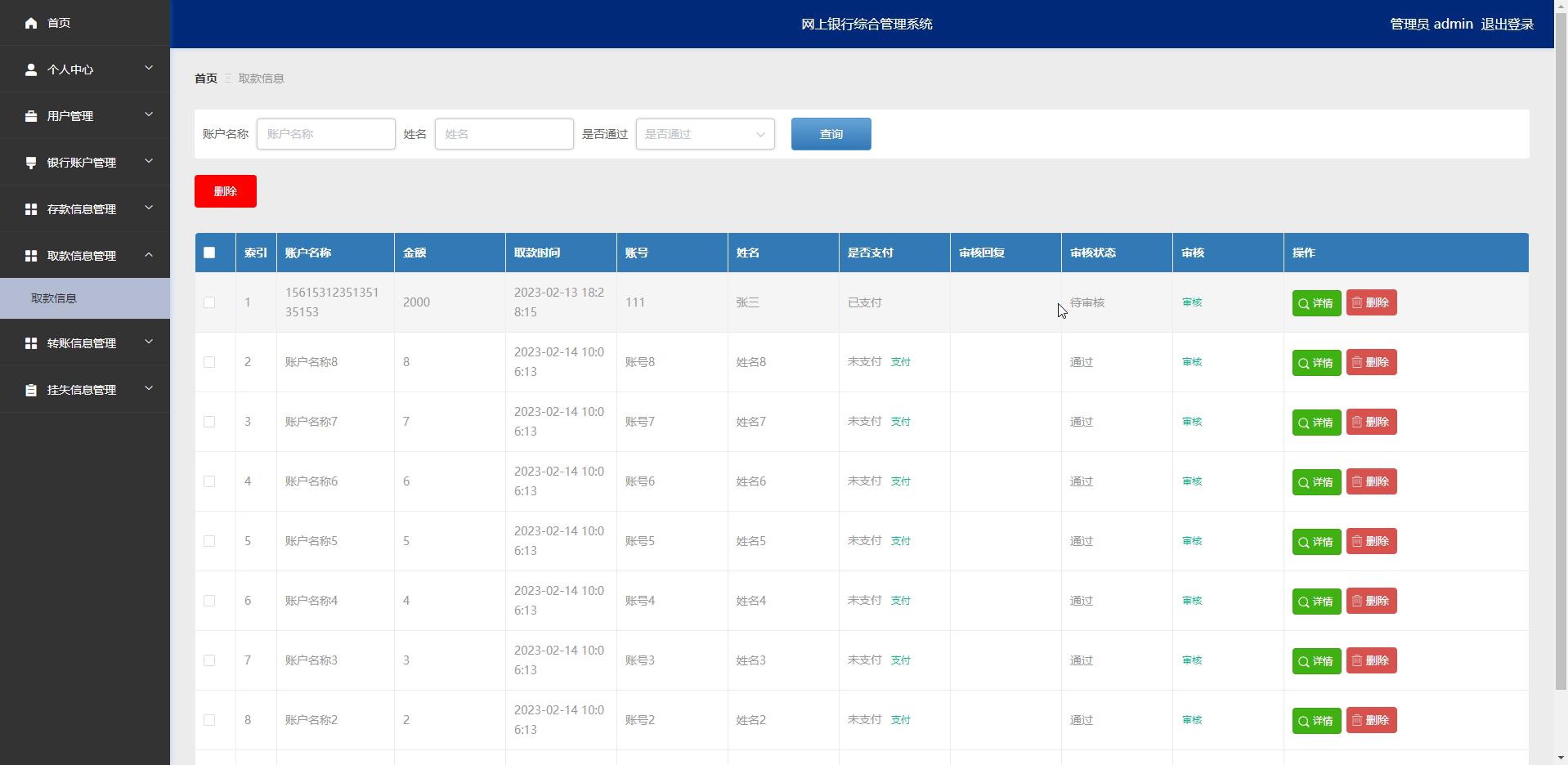Open the 是否通过 dropdown filter
Image resolution: width=1568 pixels, height=765 pixels.
click(x=705, y=134)
